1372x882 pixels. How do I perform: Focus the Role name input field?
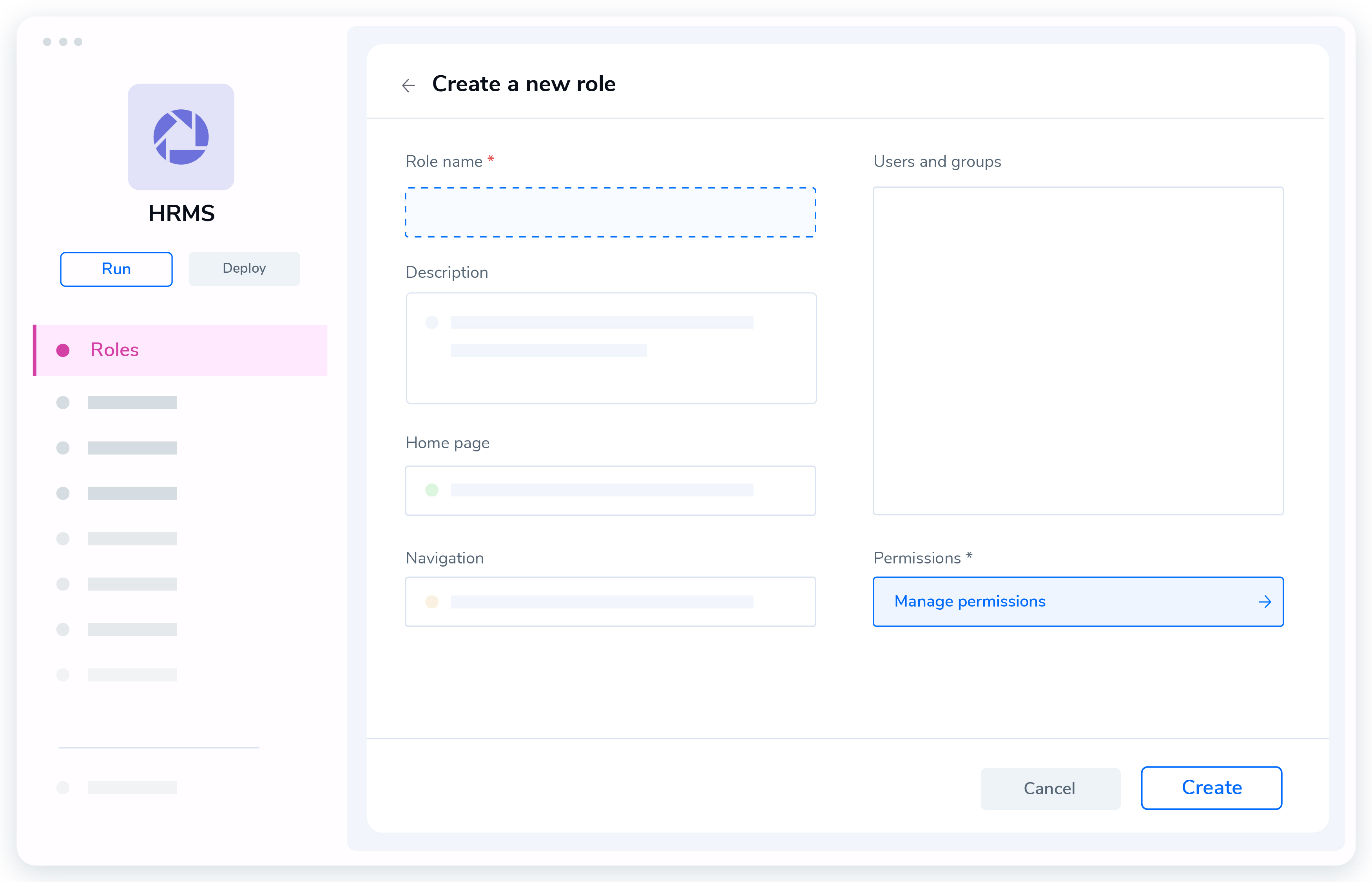(x=610, y=212)
